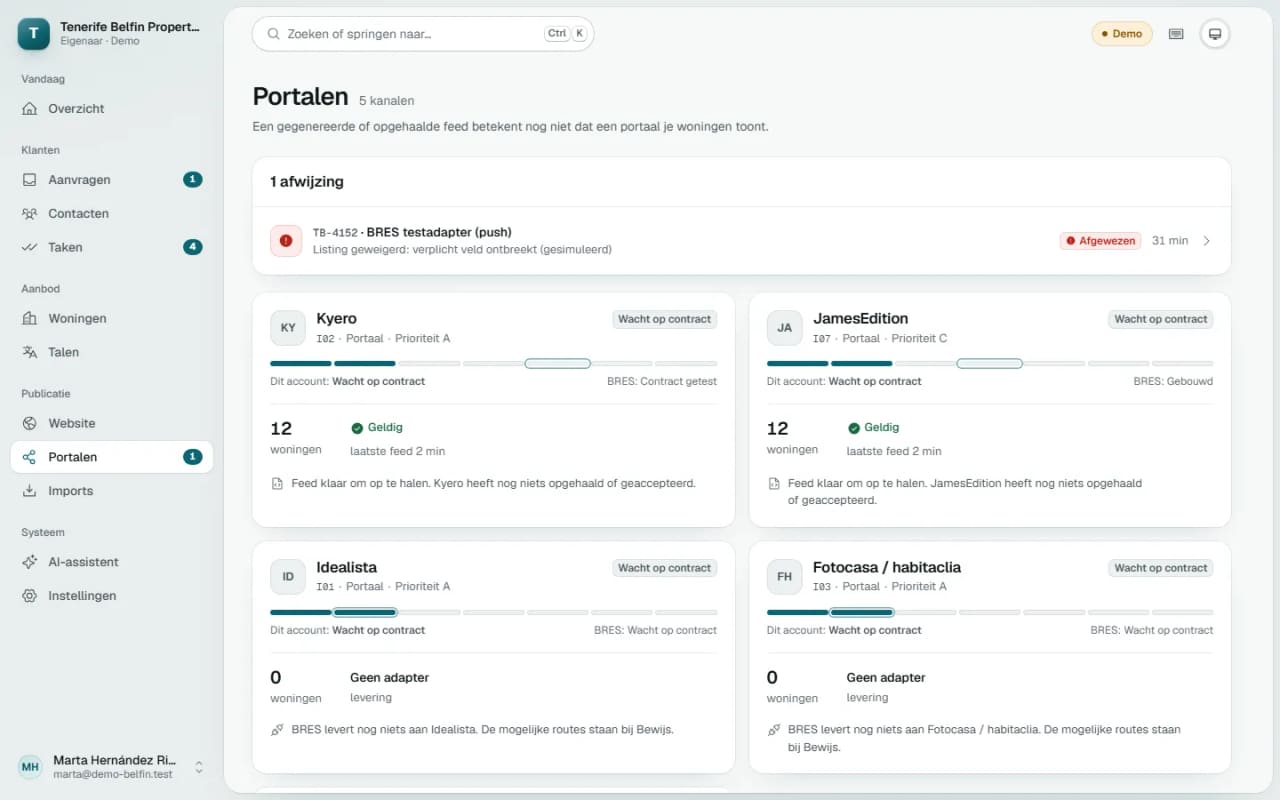
Task: Click the Taken double-check icon
Action: pyautogui.click(x=30, y=247)
